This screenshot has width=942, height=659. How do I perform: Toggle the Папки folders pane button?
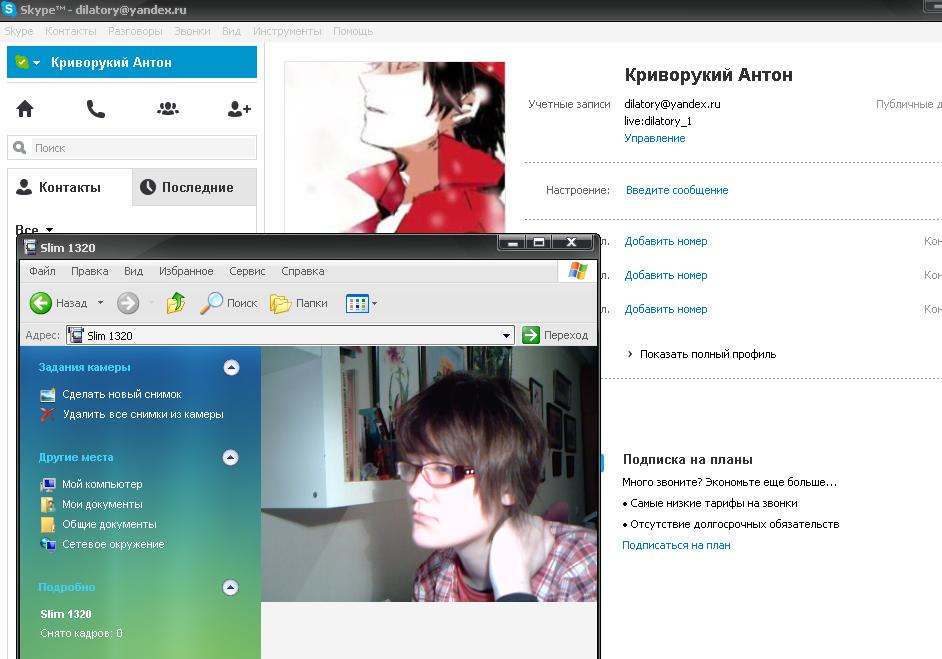tap(299, 303)
